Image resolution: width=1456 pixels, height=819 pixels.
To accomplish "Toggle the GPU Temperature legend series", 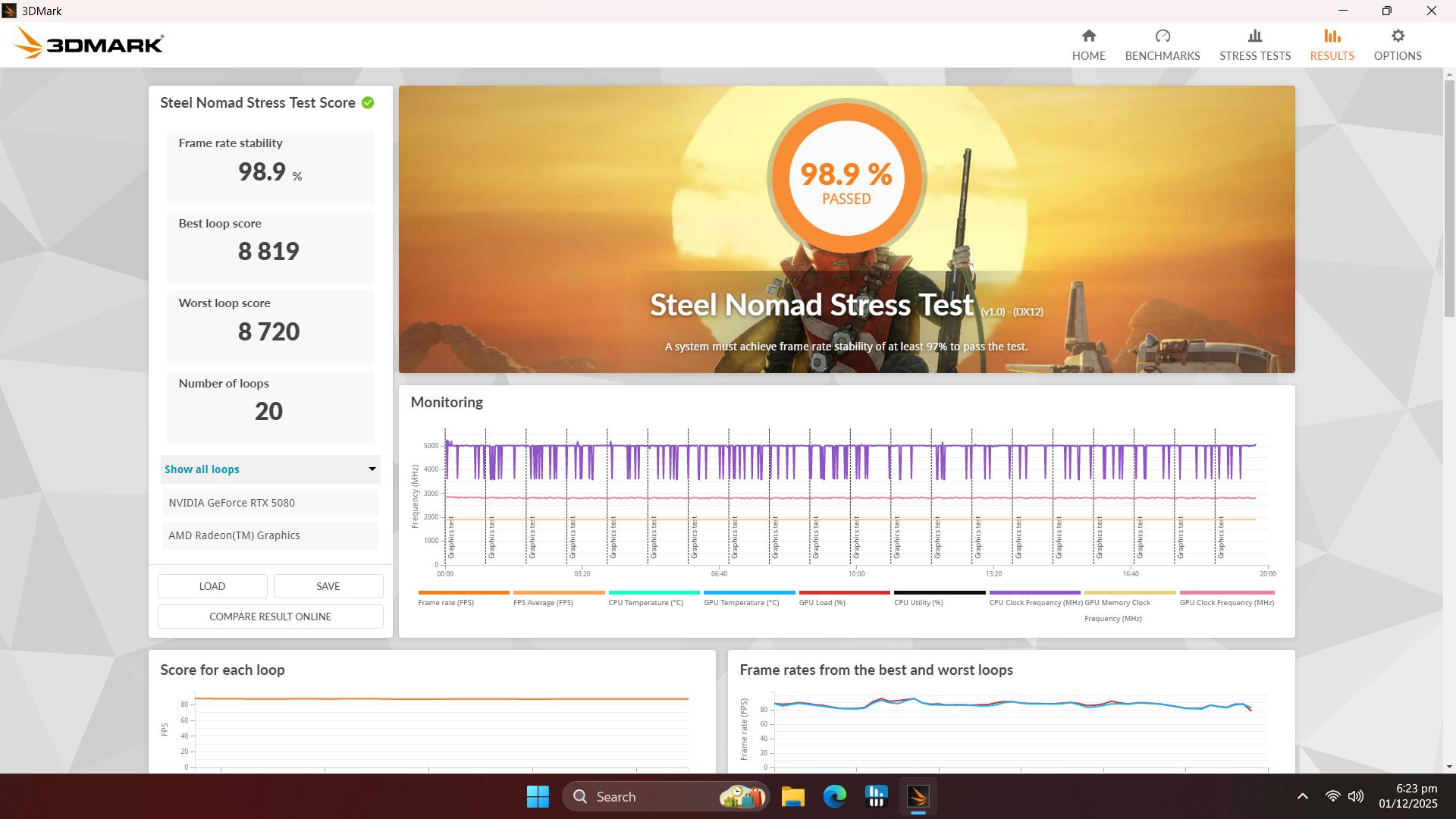I will [741, 602].
